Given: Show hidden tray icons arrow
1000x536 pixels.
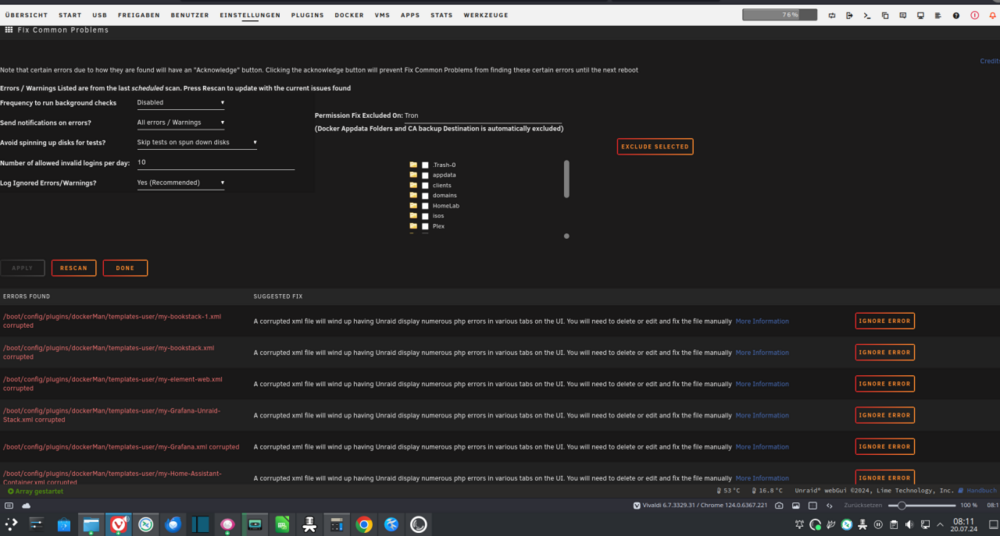Looking at the screenshot, I should [940, 525].
